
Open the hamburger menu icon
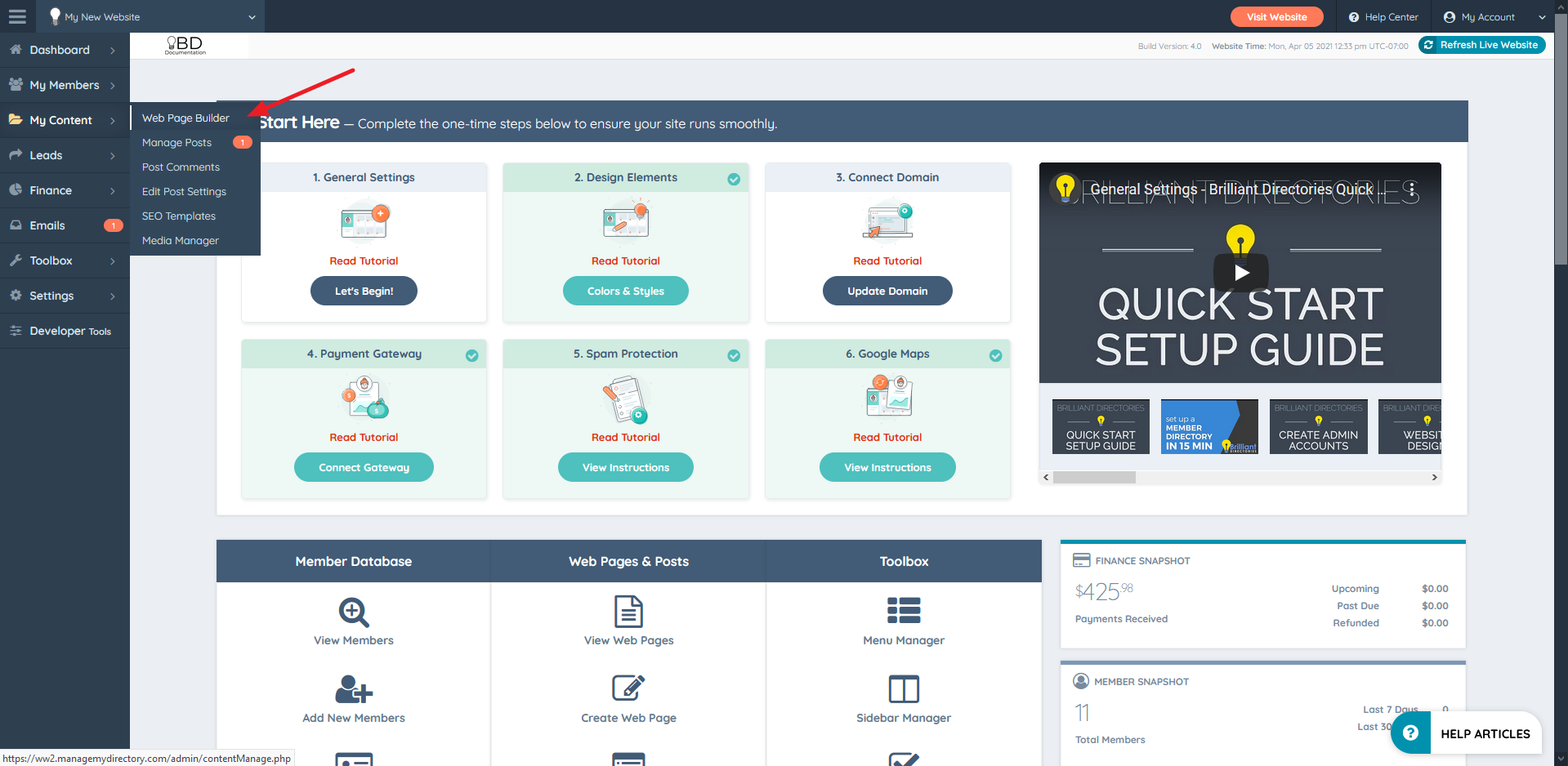coord(17,16)
